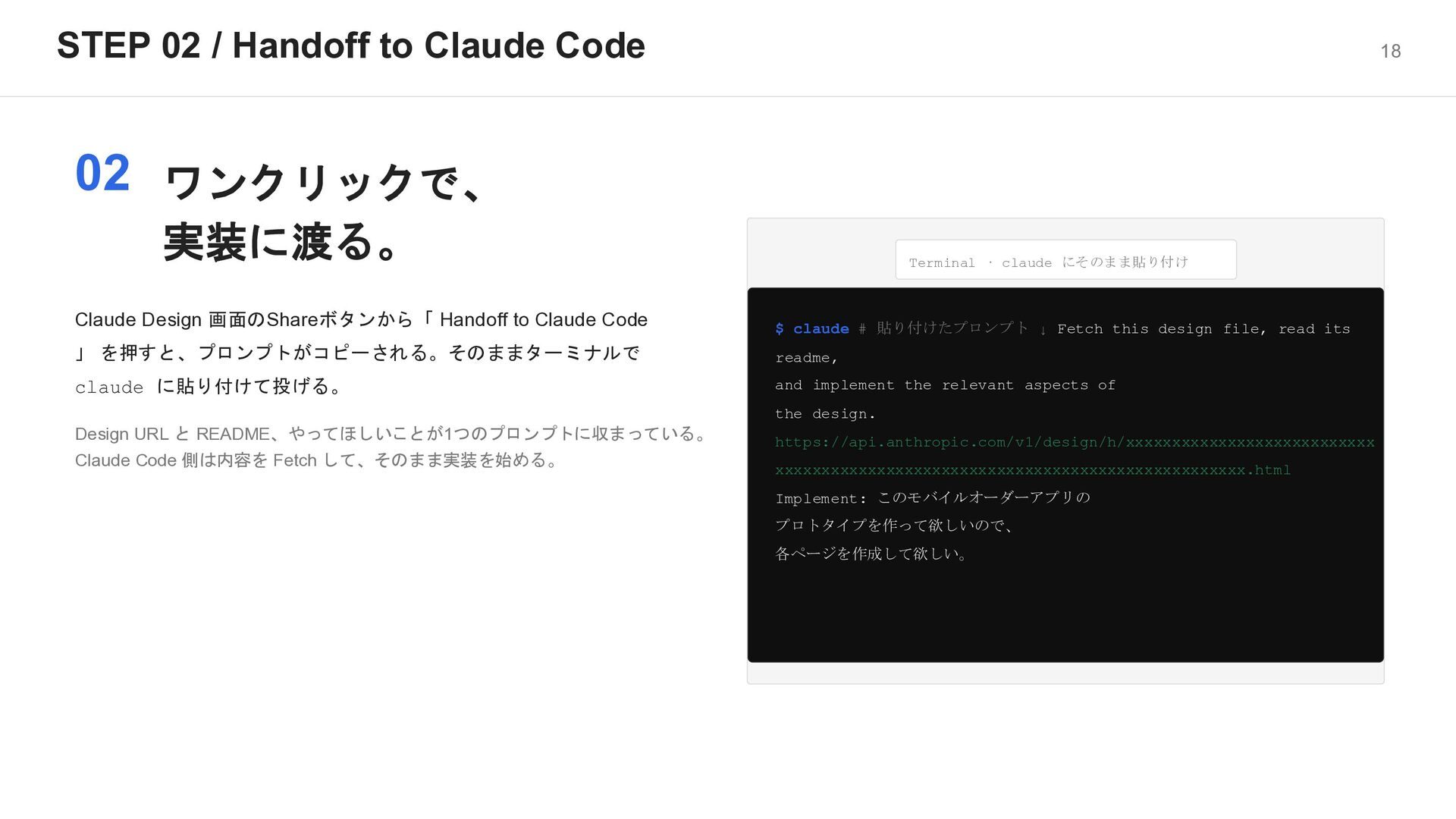Click the 'and implement the relevant aspects of' line
The height and width of the screenshot is (819, 1456).
(x=944, y=385)
